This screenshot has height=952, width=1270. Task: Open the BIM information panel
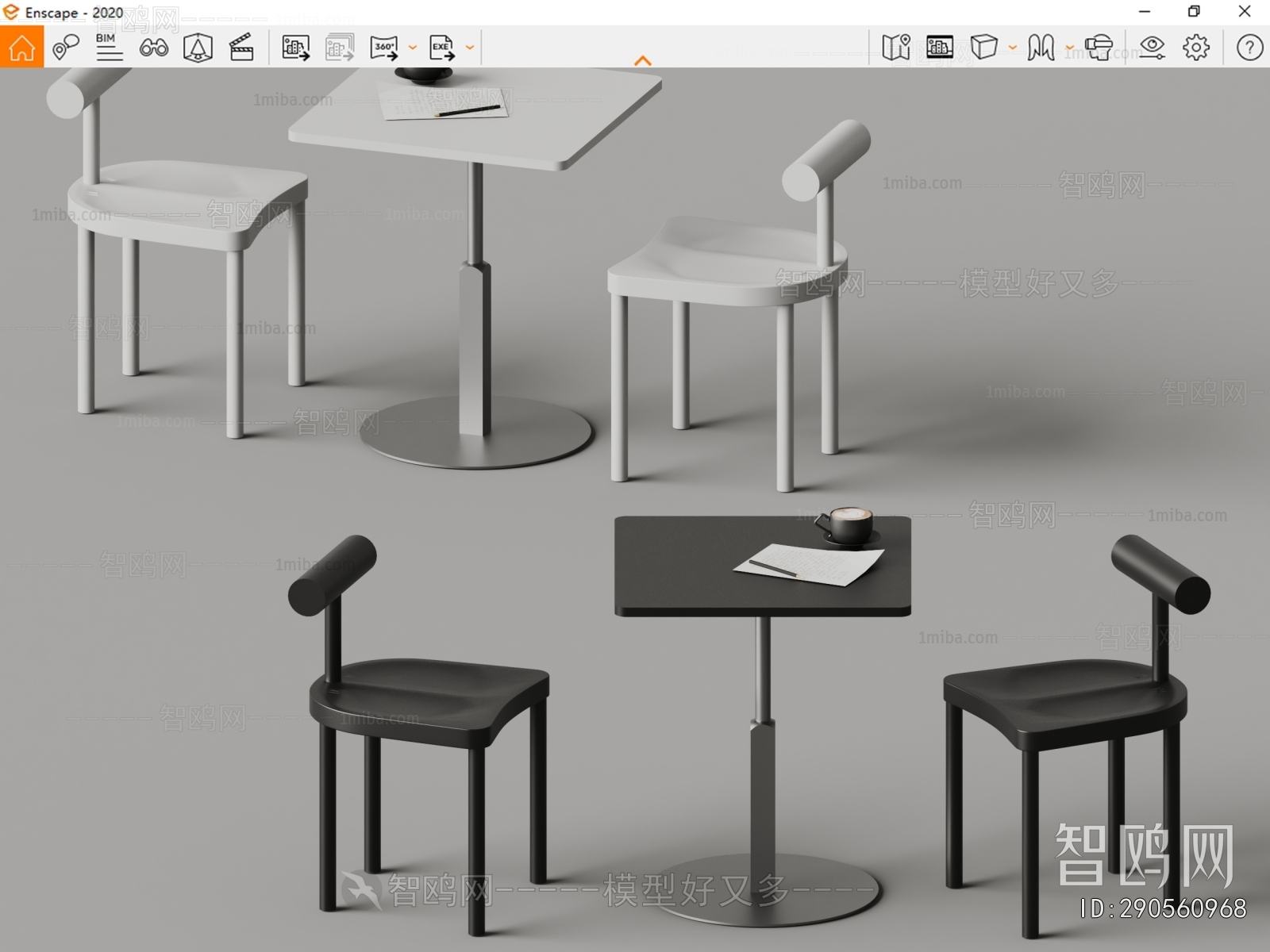pos(109,48)
